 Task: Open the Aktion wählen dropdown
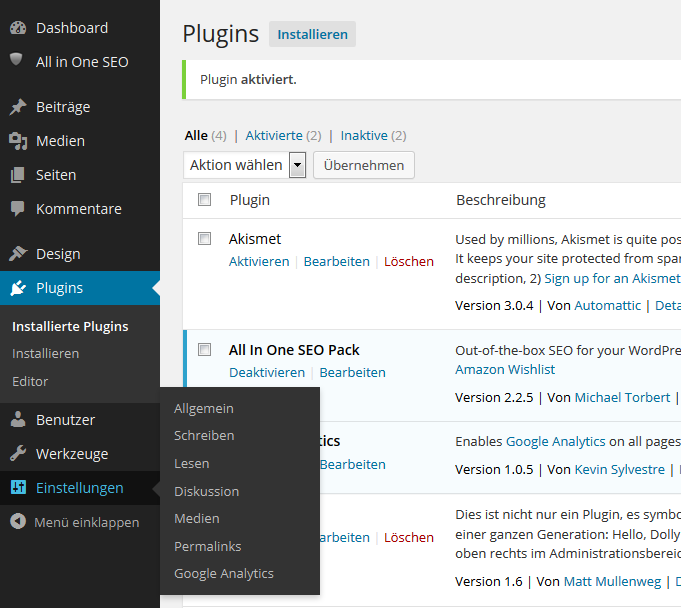[245, 165]
